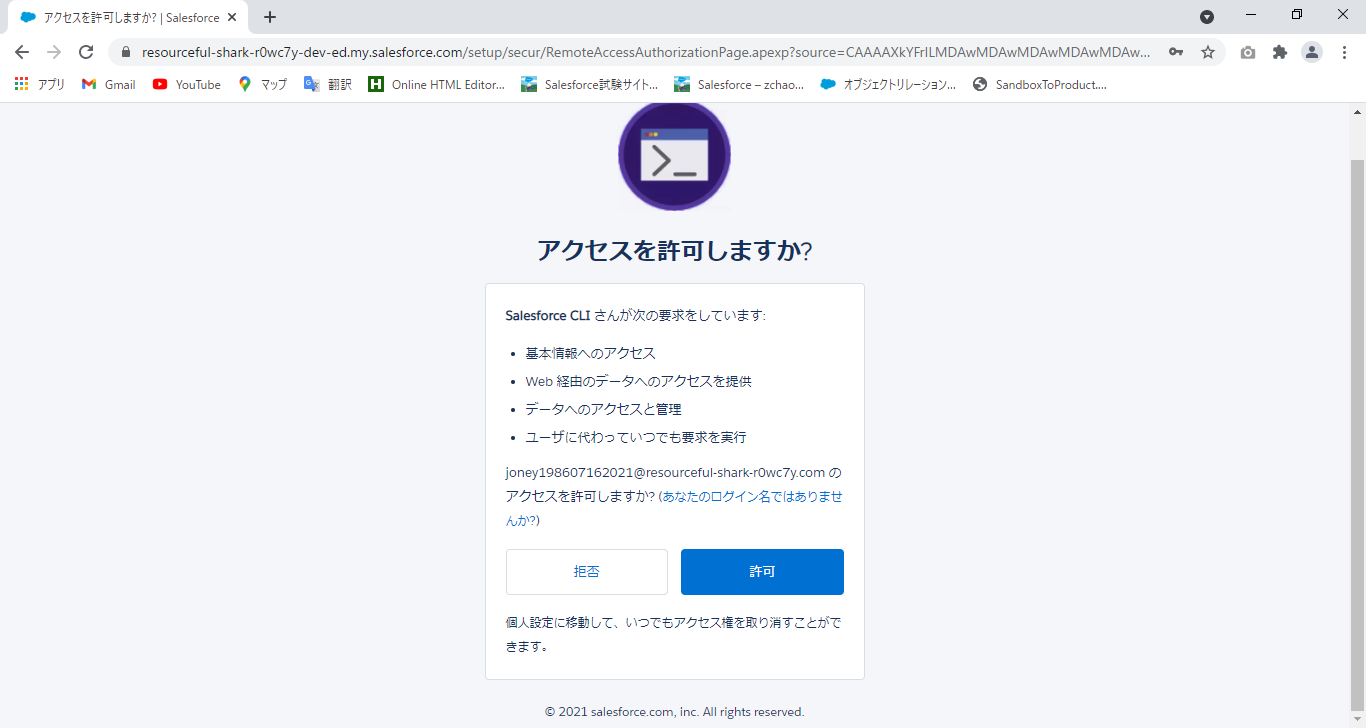Open the マップ Google Maps bookmark
The height and width of the screenshot is (728, 1366).
click(263, 84)
